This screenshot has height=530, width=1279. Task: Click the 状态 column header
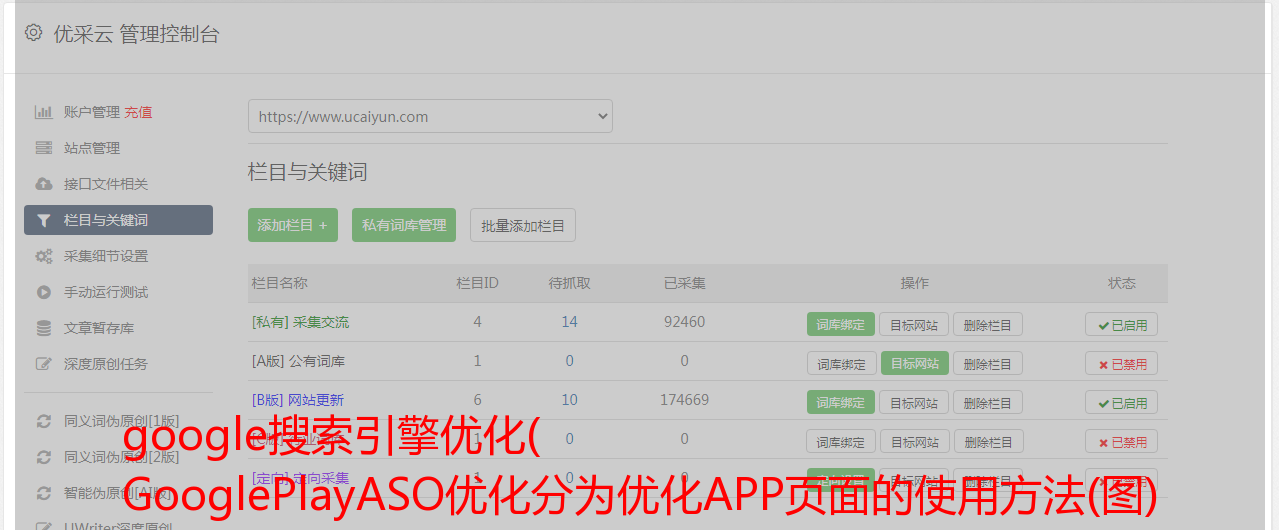pos(1122,283)
